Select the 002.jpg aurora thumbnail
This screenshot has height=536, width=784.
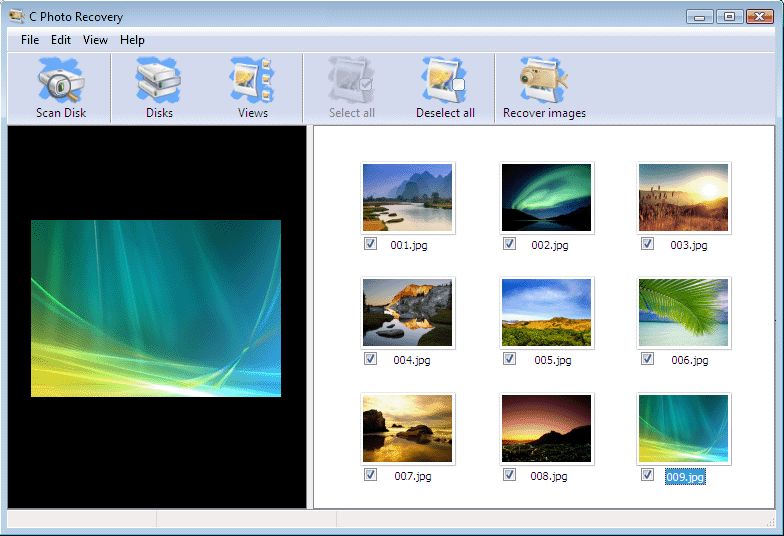click(546, 198)
